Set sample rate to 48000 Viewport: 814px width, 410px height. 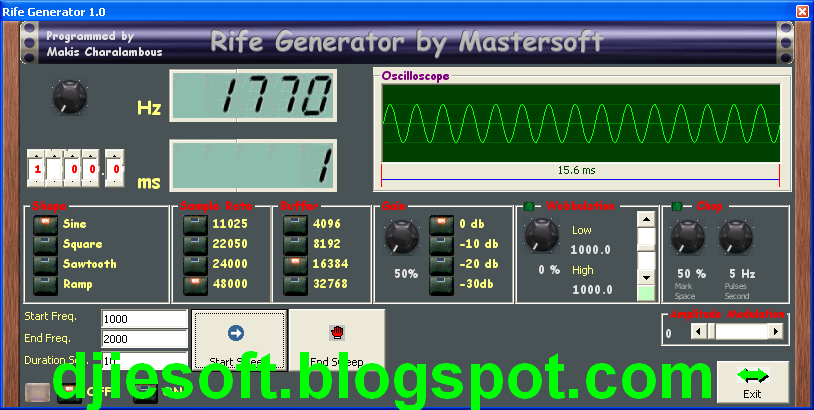pos(195,285)
